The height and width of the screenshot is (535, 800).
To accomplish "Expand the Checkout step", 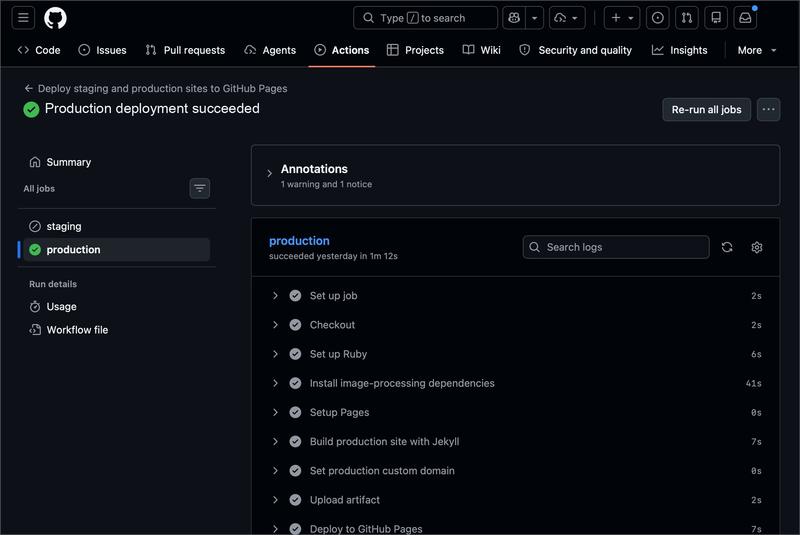I will (x=515, y=325).
